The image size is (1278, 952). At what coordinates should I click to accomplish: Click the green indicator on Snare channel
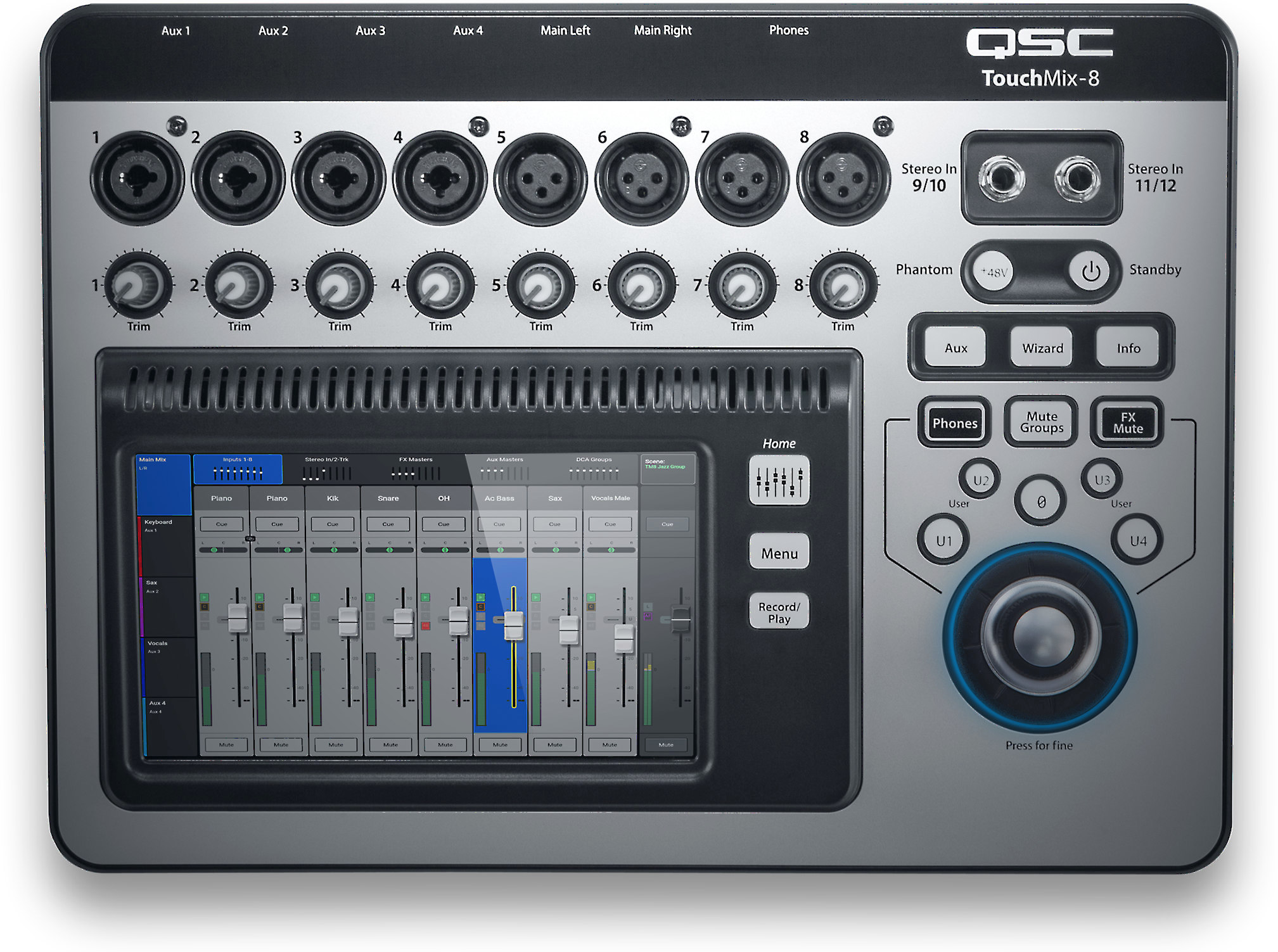[370, 597]
